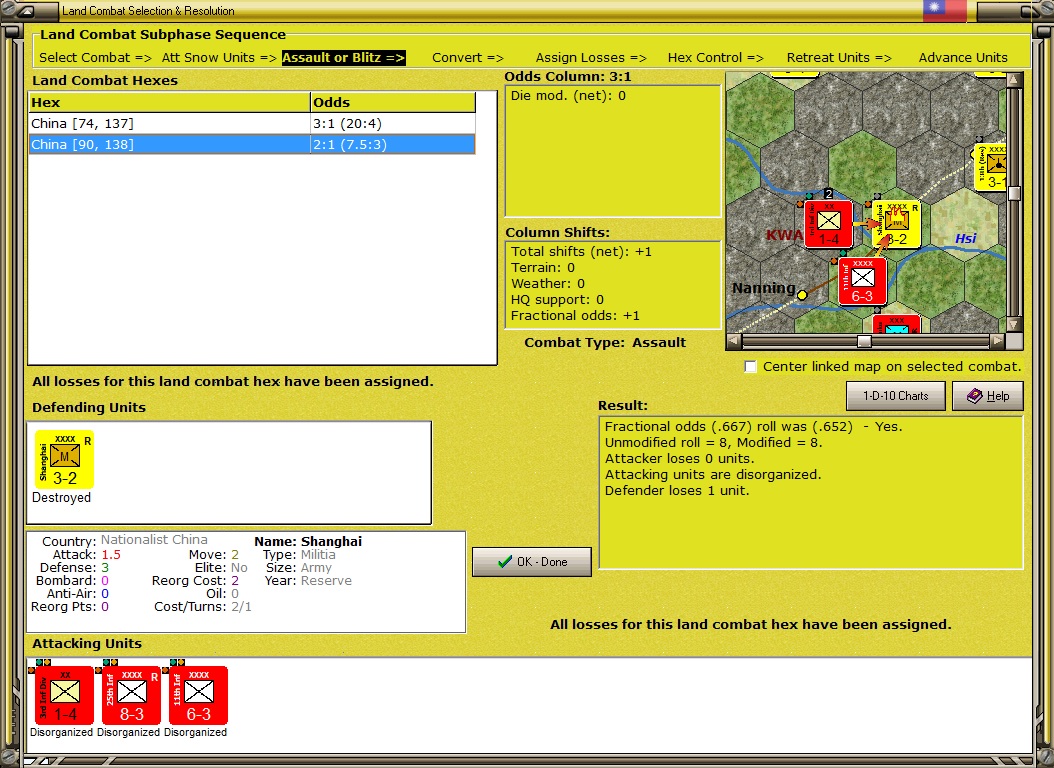This screenshot has height=768, width=1054.
Task: Enable Center linked map on selected combat
Action: [751, 366]
